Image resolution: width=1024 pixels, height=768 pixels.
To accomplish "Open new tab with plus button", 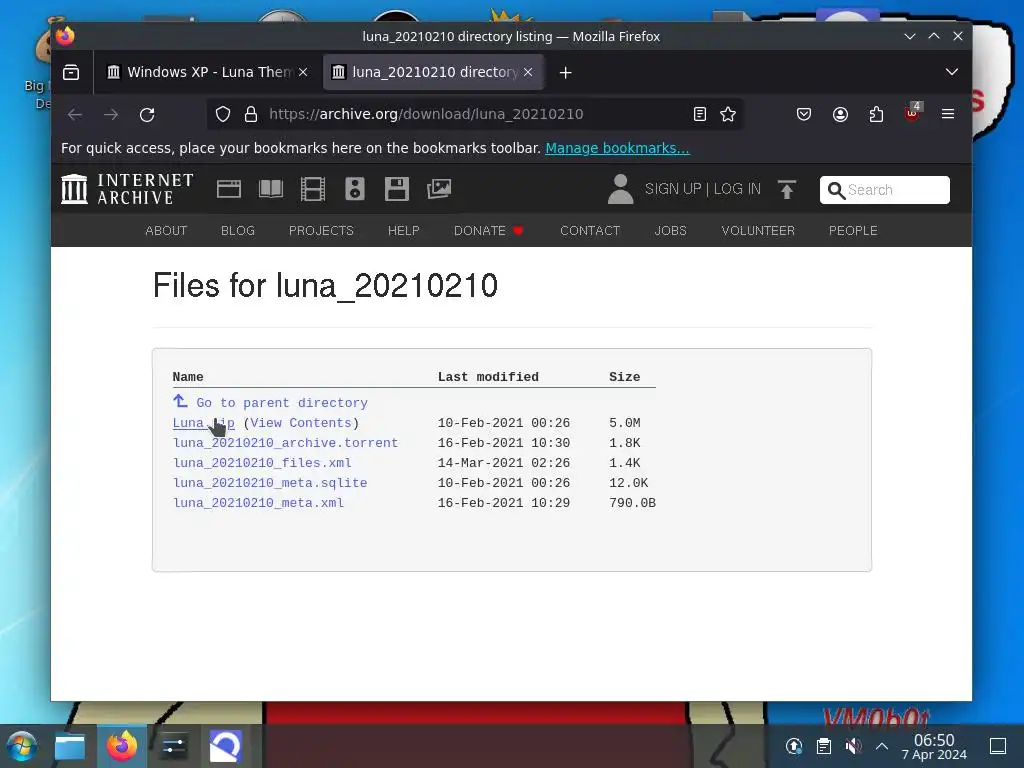I will tap(566, 72).
